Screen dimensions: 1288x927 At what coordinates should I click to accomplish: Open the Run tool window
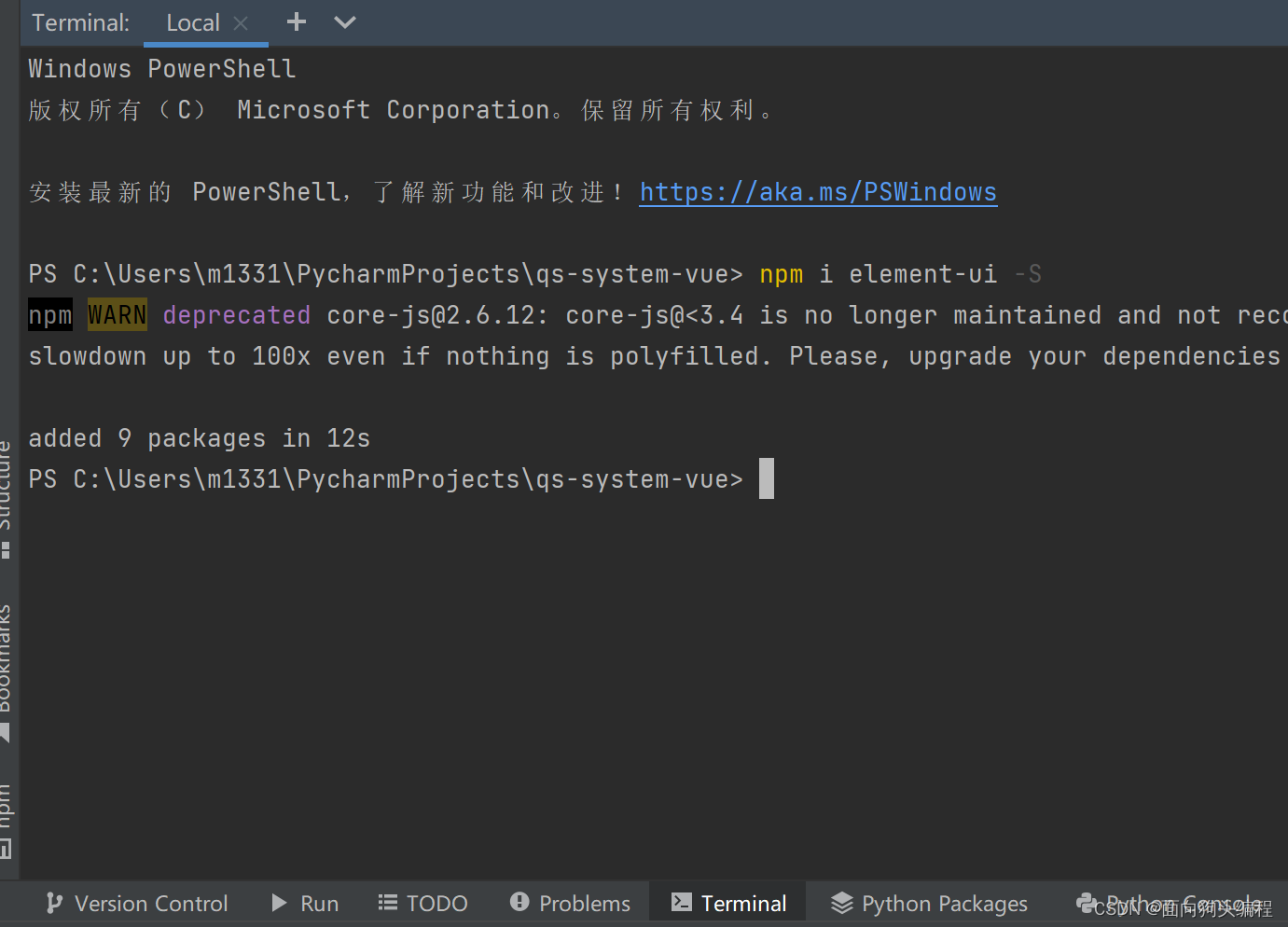click(x=305, y=903)
